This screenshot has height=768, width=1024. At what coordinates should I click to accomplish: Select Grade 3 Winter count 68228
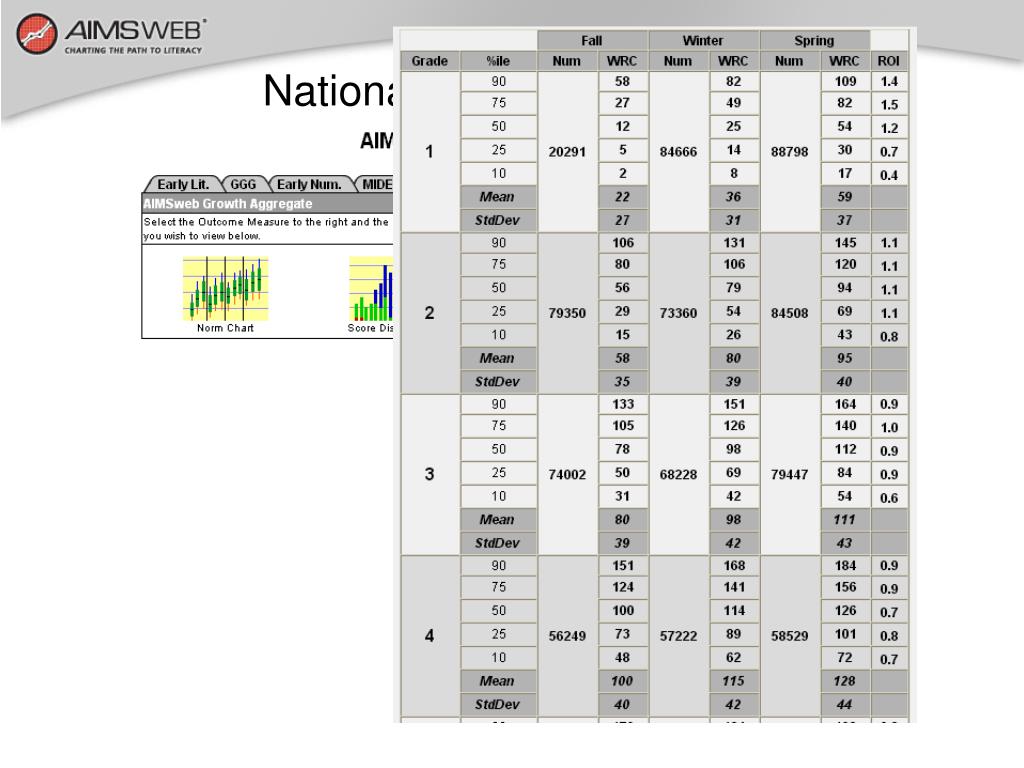(678, 474)
